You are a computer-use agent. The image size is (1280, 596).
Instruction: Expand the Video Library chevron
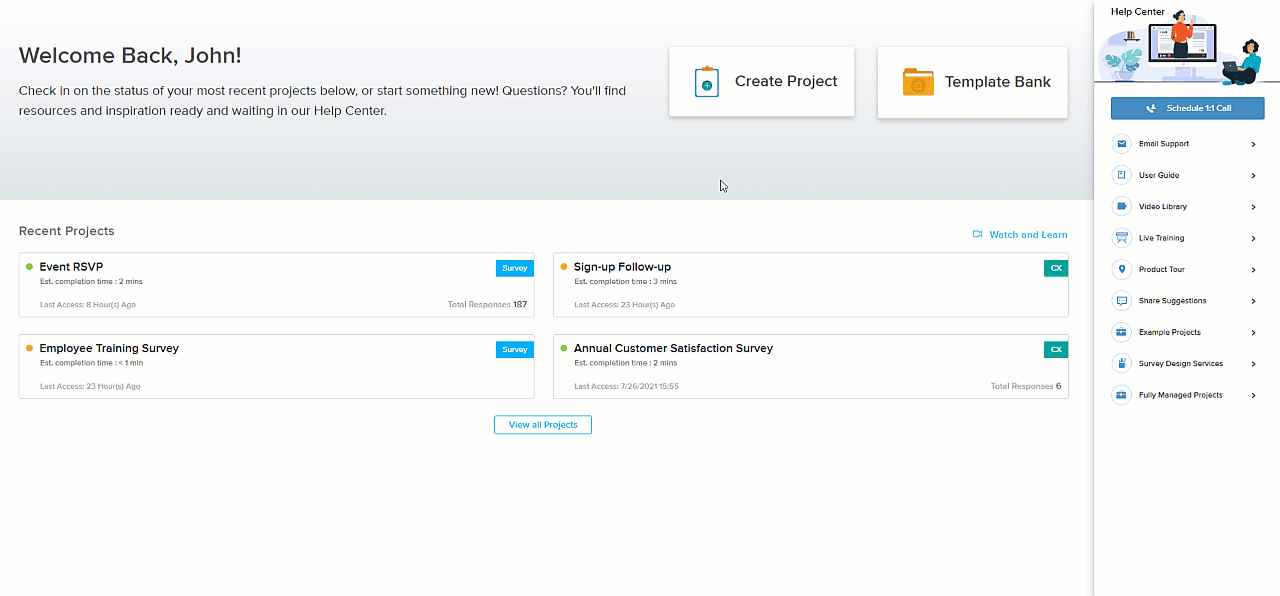click(x=1253, y=207)
